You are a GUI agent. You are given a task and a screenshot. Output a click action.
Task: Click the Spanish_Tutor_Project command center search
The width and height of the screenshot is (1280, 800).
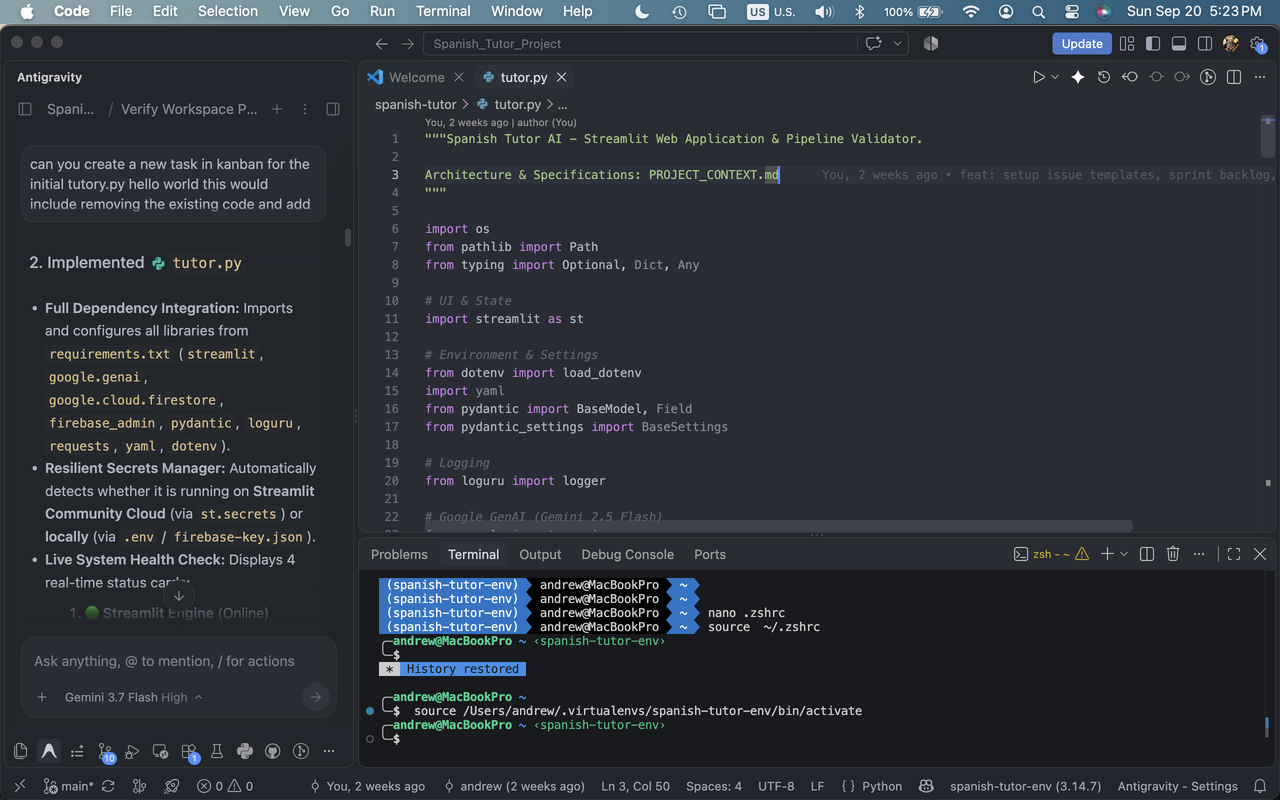[x=640, y=44]
